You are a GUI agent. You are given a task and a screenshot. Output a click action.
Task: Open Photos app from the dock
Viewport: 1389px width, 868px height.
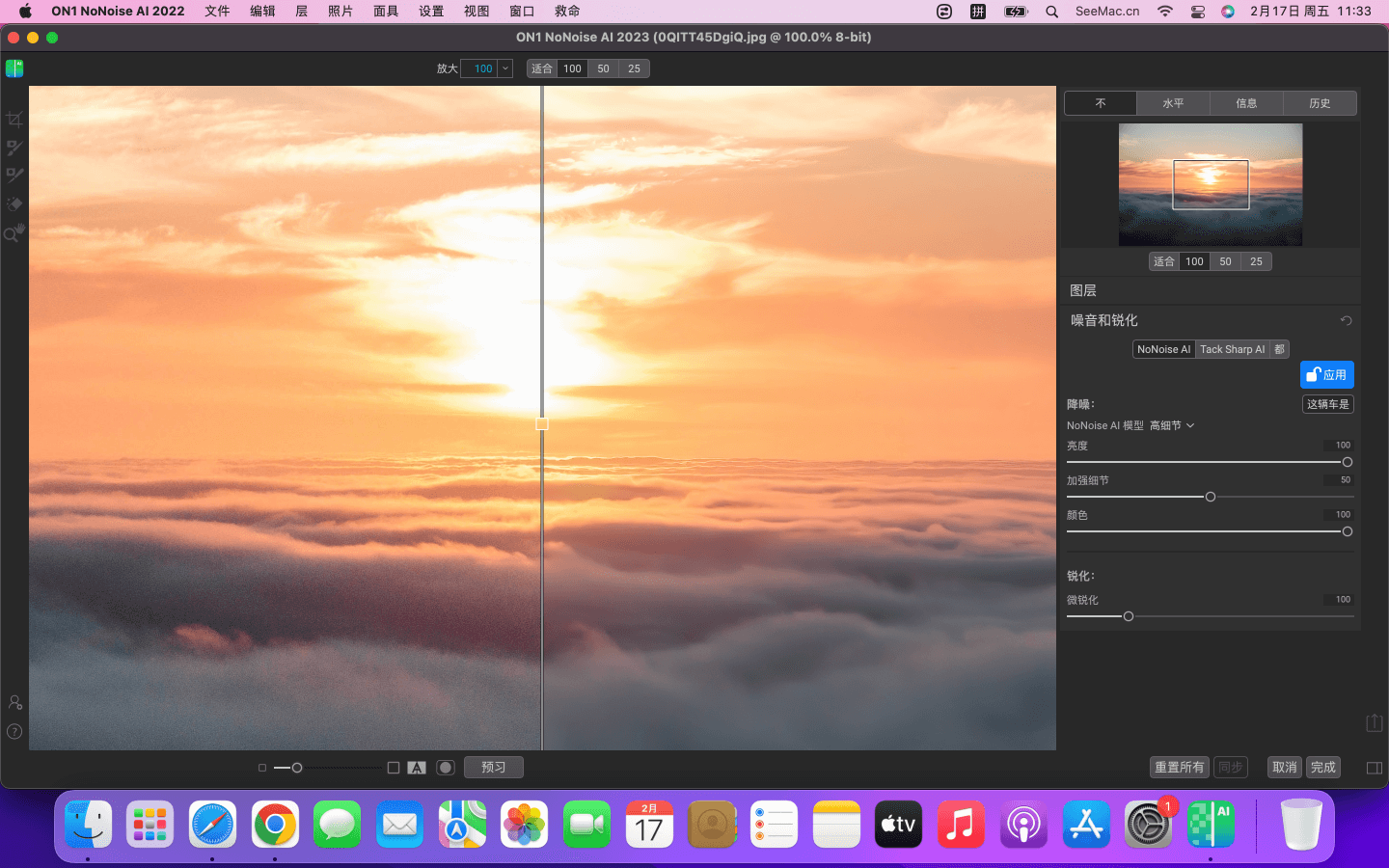click(x=525, y=825)
